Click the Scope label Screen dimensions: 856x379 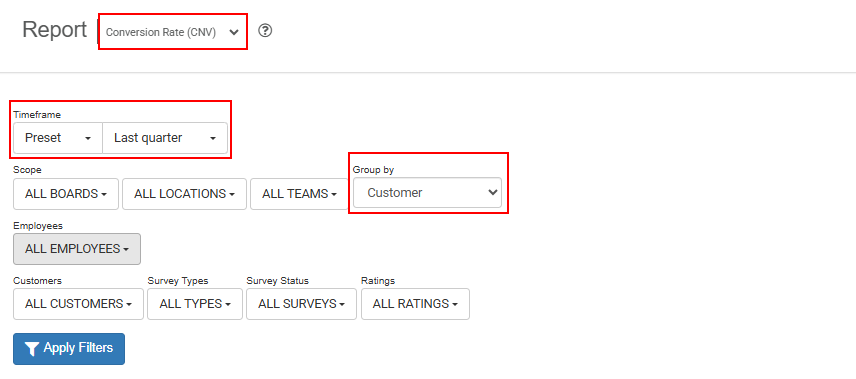point(27,170)
